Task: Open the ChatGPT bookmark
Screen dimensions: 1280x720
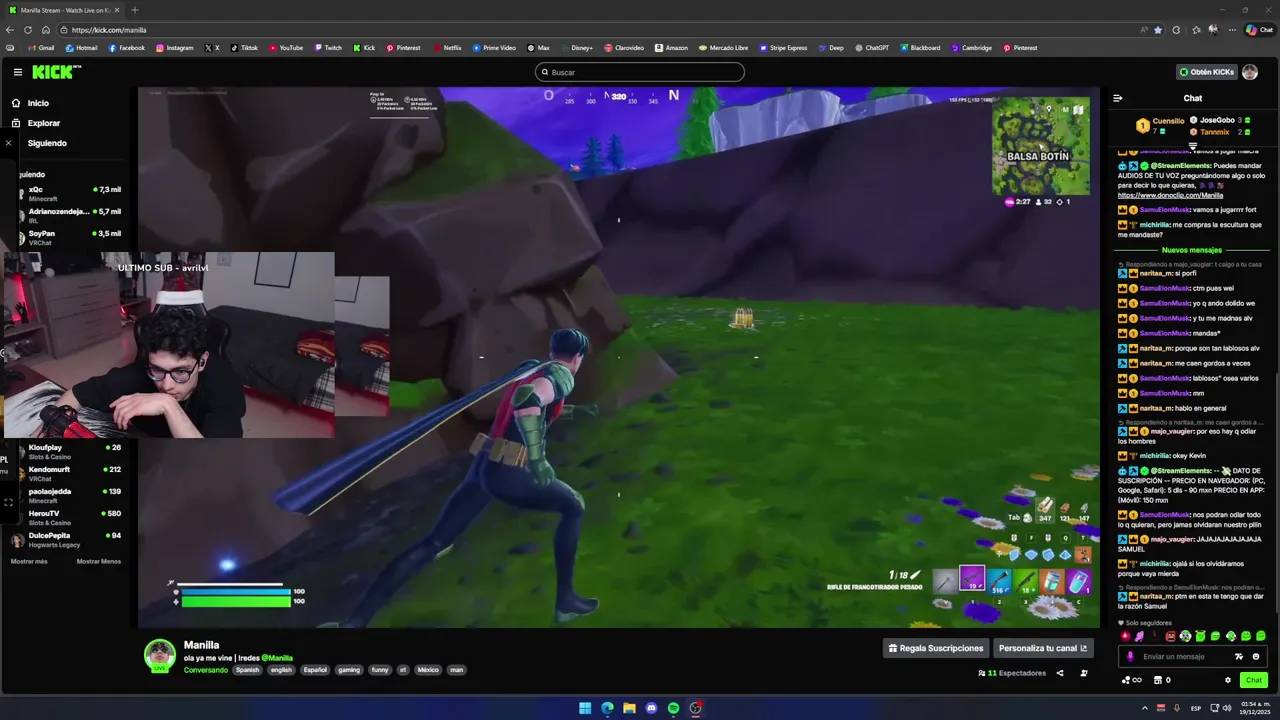Action: (x=871, y=48)
